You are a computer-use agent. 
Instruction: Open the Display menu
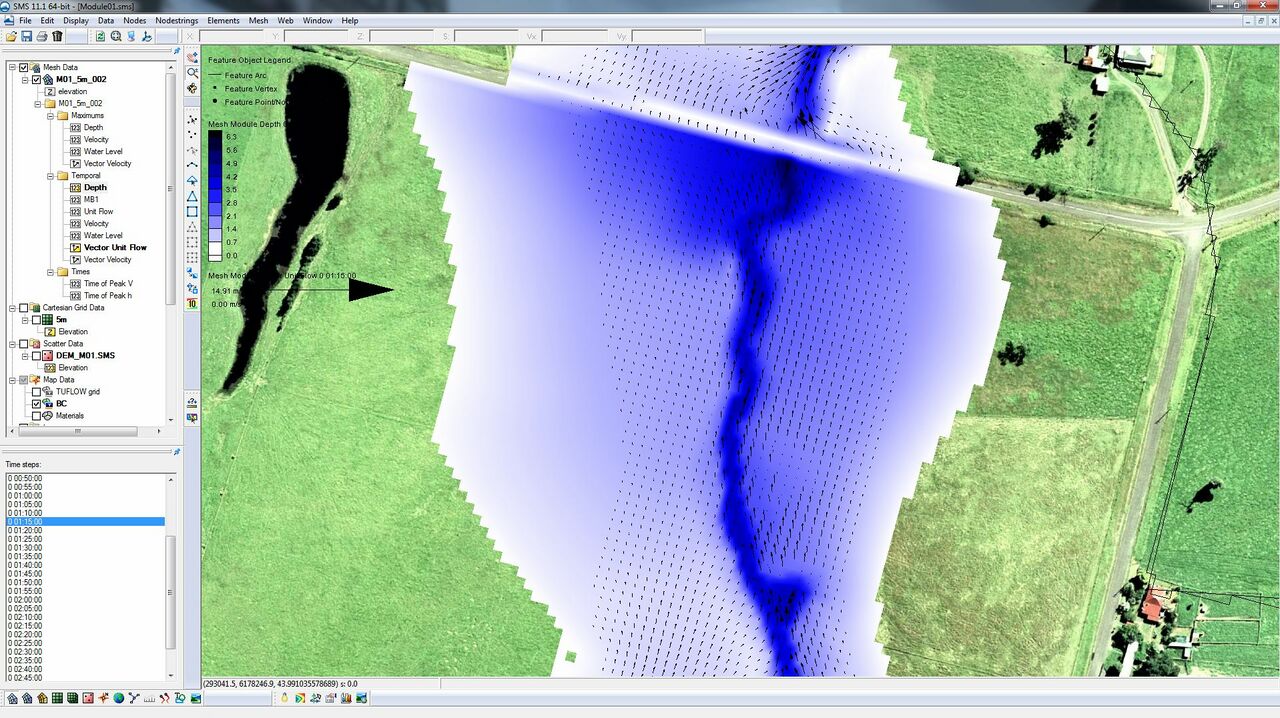[76, 20]
